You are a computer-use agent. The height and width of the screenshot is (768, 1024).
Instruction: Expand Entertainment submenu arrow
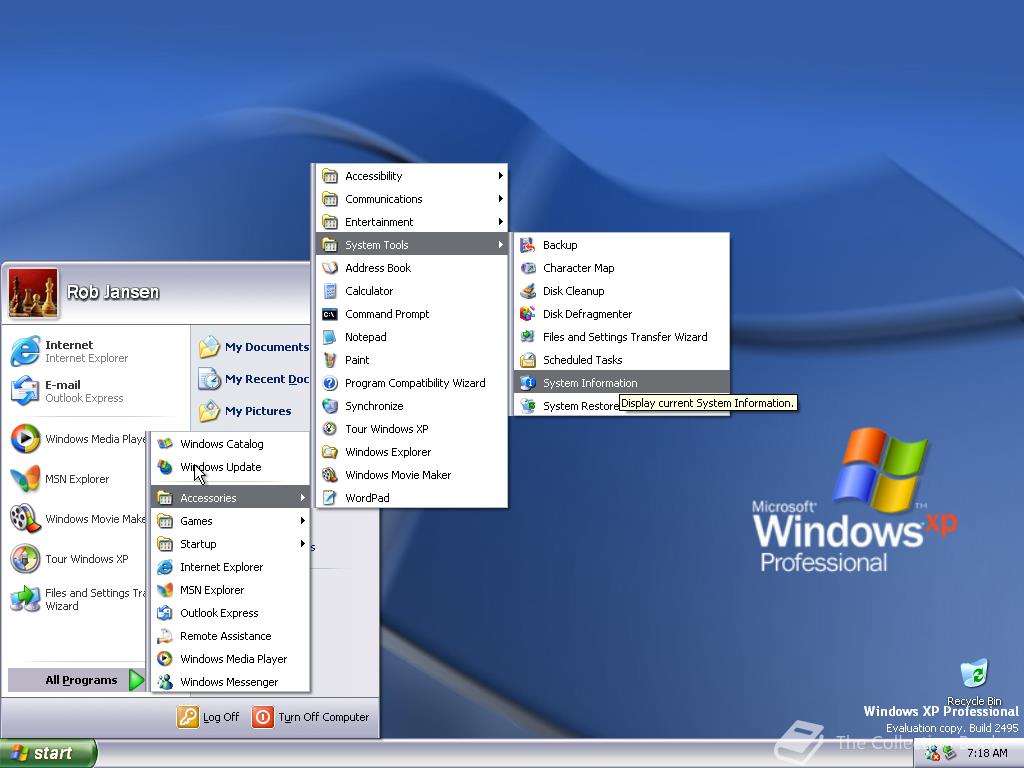coord(500,221)
